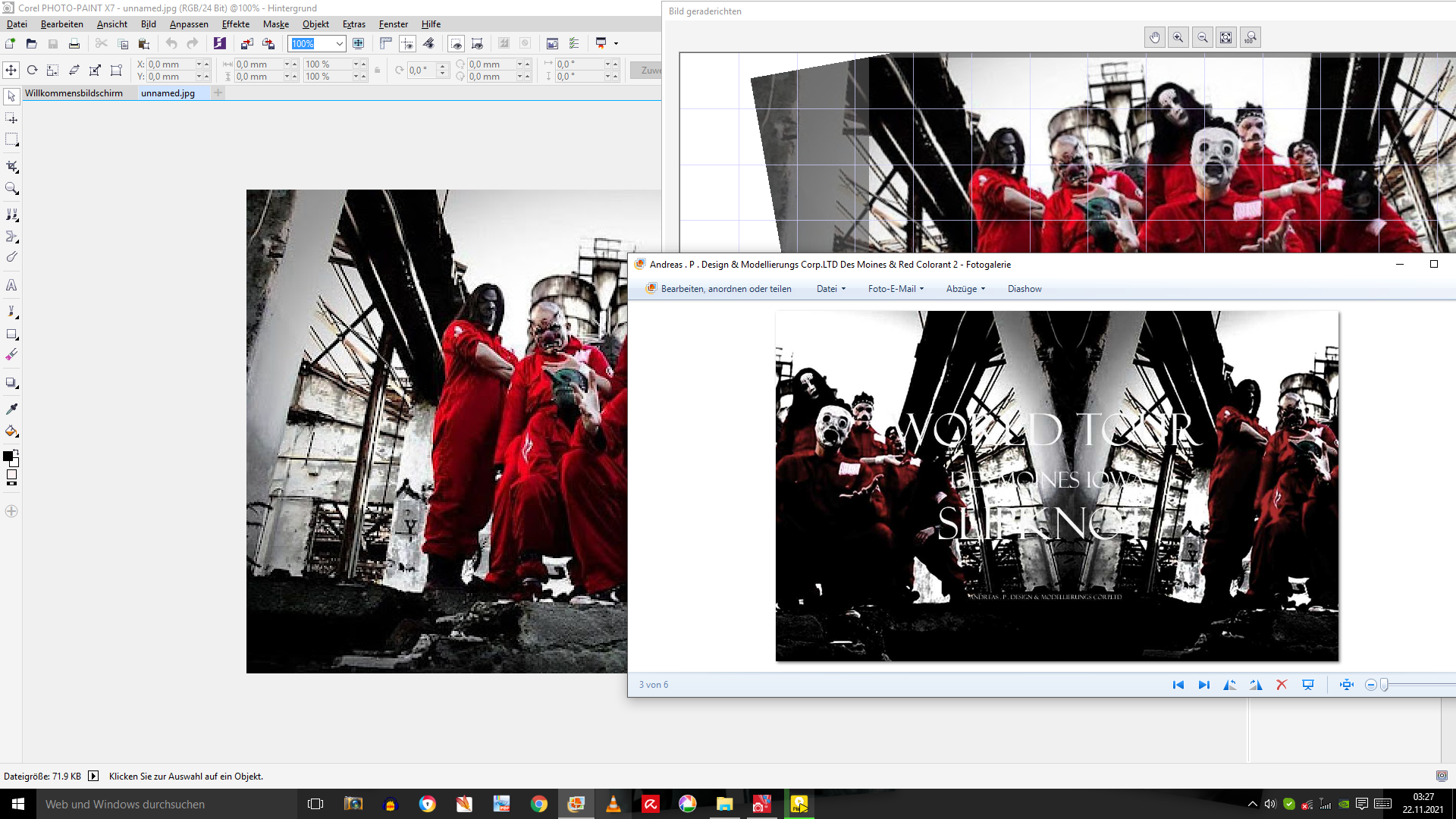The height and width of the screenshot is (819, 1456).
Task: Click the Print icon in Photo-Paint toolbar
Action: click(74, 43)
